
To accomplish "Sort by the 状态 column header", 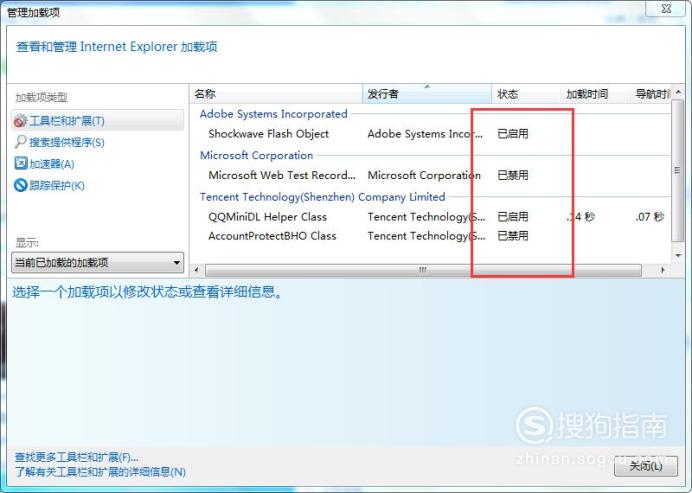I will (x=526, y=94).
